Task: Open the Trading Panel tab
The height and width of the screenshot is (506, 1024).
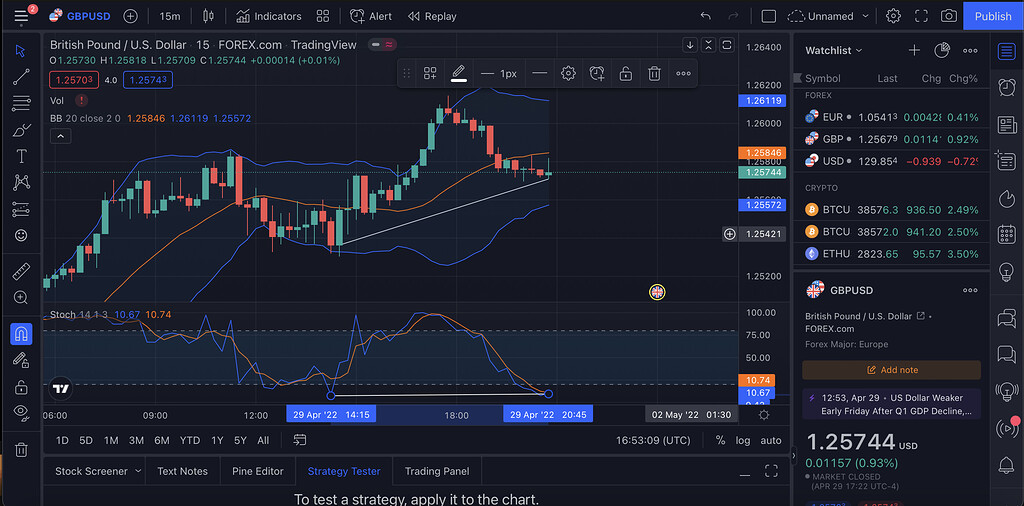Action: pos(435,471)
